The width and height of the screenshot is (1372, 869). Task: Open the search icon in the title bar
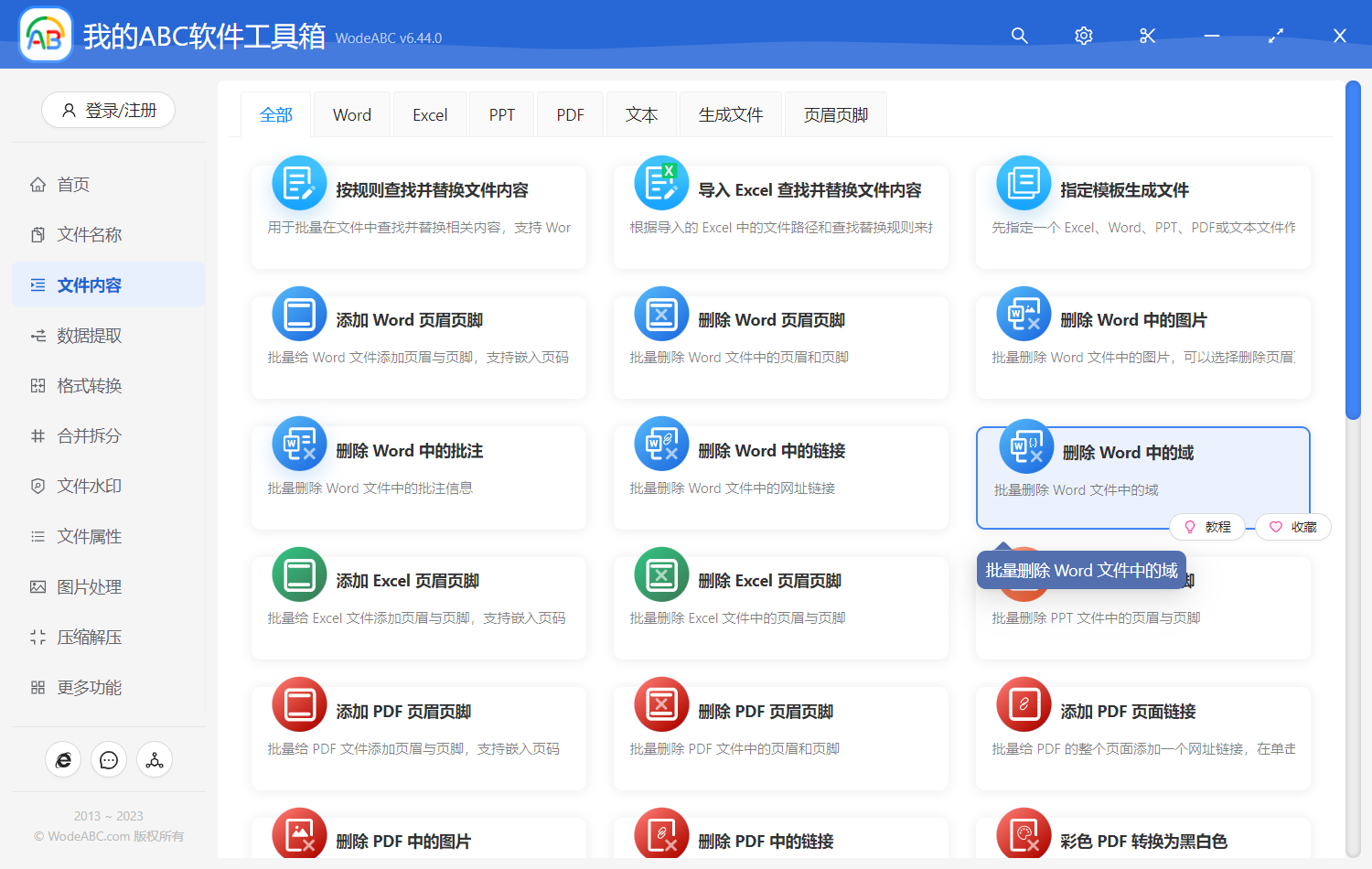pyautogui.click(x=1019, y=36)
